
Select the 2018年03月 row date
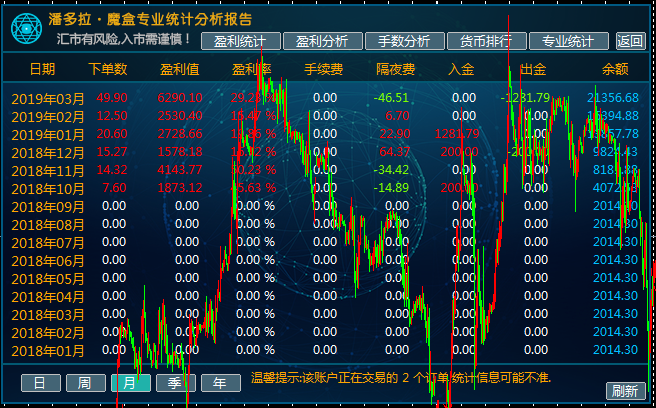pyautogui.click(x=48, y=315)
